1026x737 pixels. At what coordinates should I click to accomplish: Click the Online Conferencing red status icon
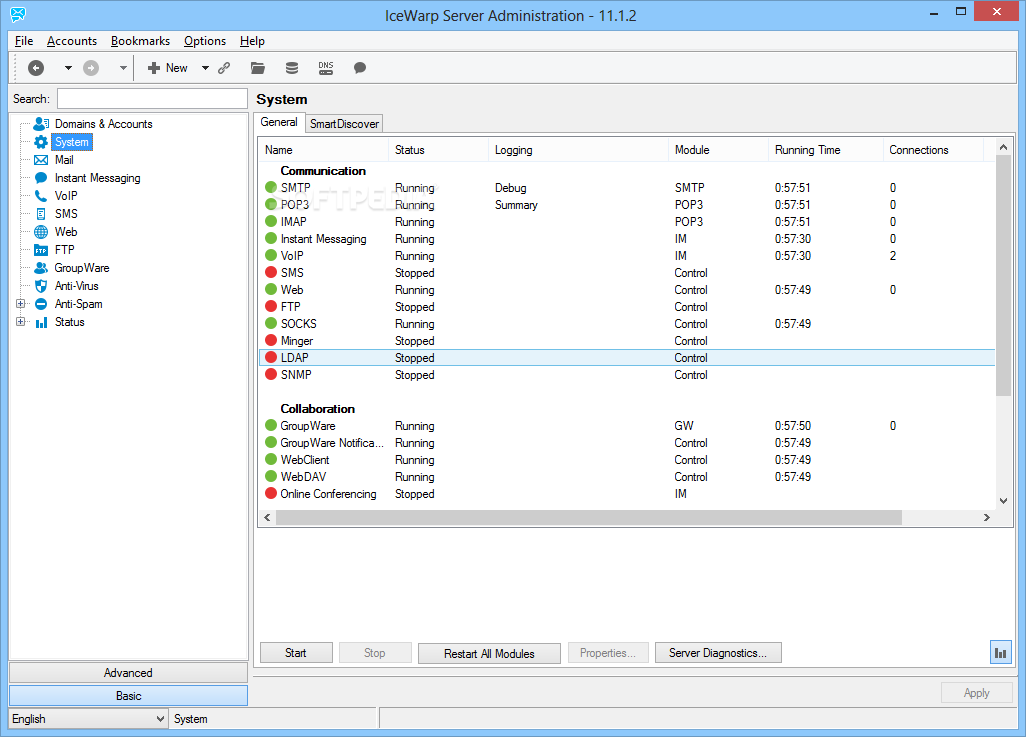[271, 494]
